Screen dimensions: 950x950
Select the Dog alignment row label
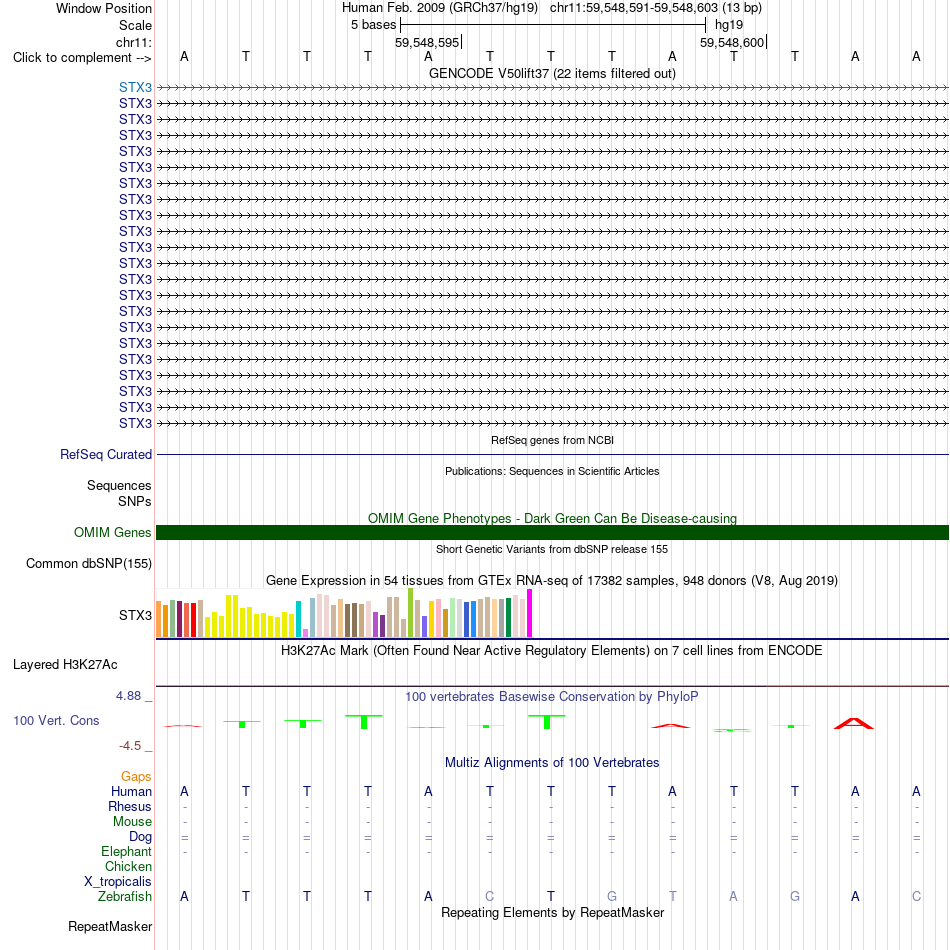pos(140,837)
